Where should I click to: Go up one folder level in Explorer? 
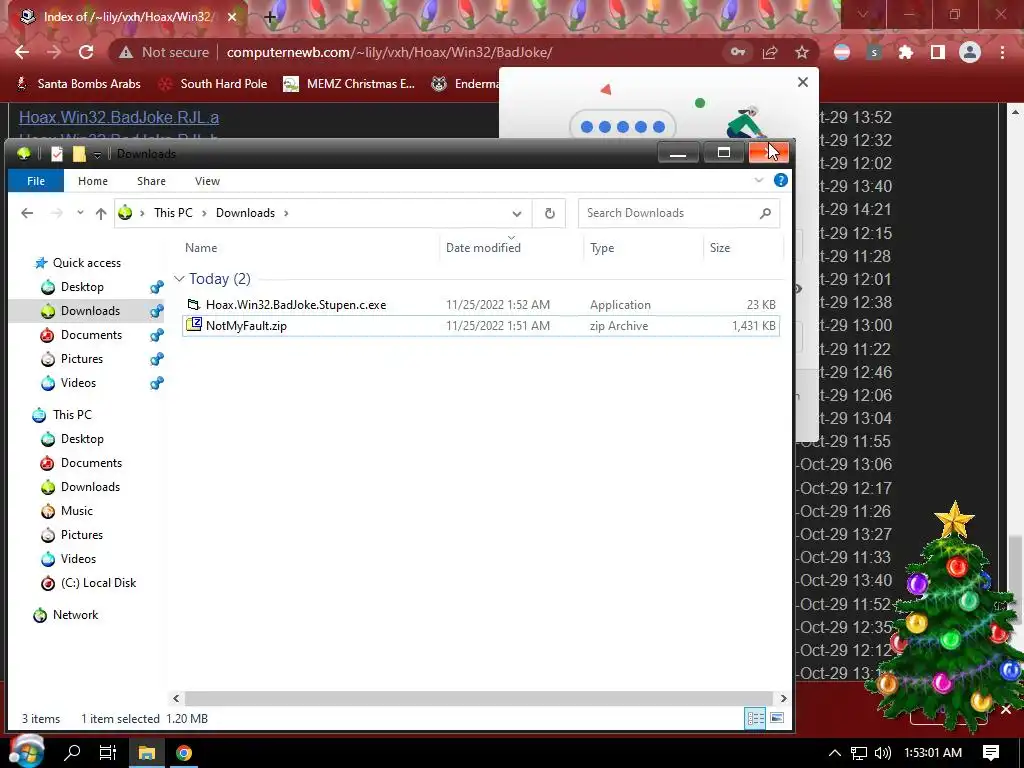tap(101, 213)
